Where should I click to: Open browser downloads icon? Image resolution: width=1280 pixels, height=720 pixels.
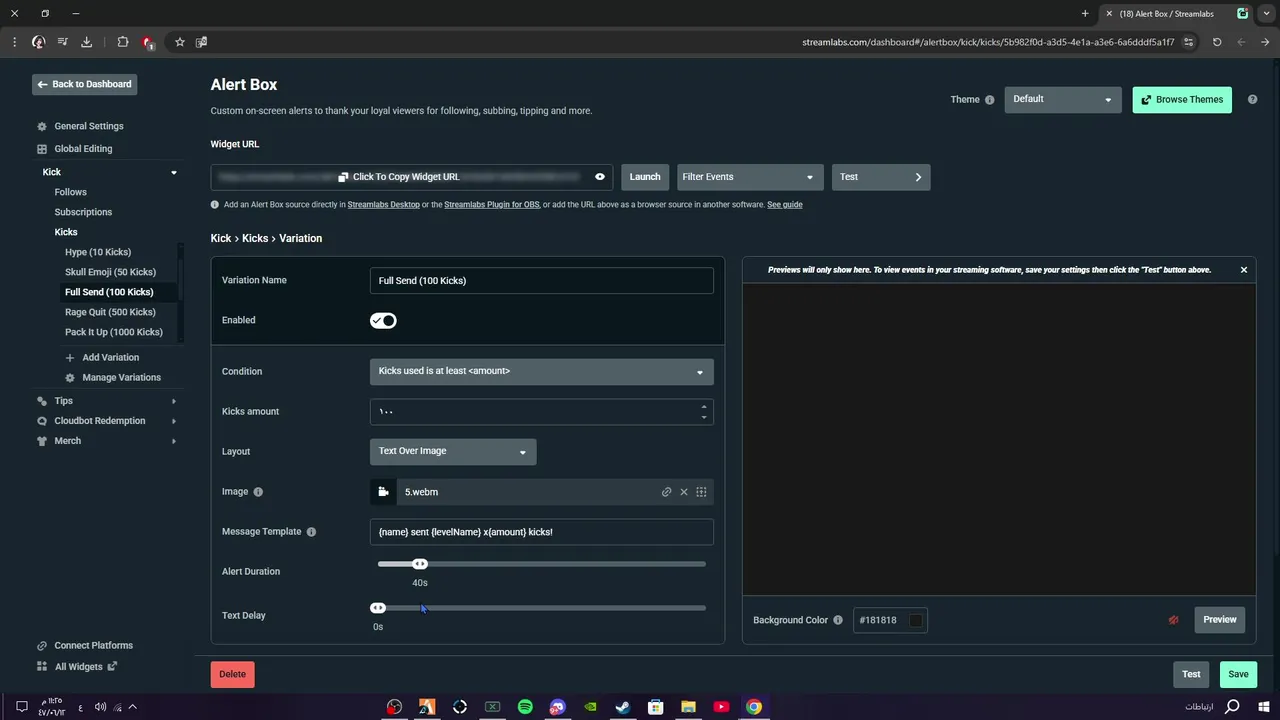[x=86, y=42]
